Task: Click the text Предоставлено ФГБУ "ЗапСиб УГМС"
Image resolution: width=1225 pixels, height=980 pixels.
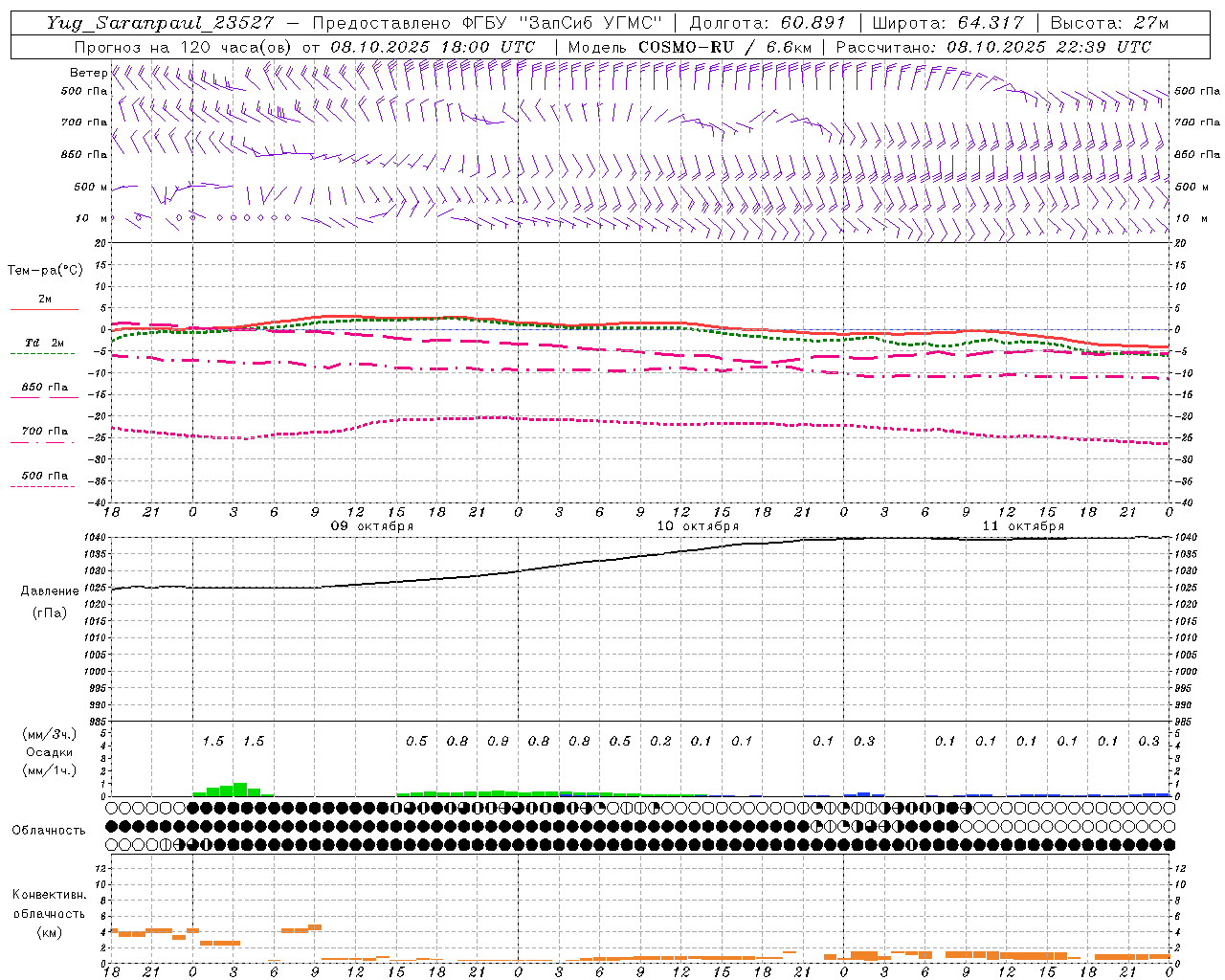Action: point(488,23)
